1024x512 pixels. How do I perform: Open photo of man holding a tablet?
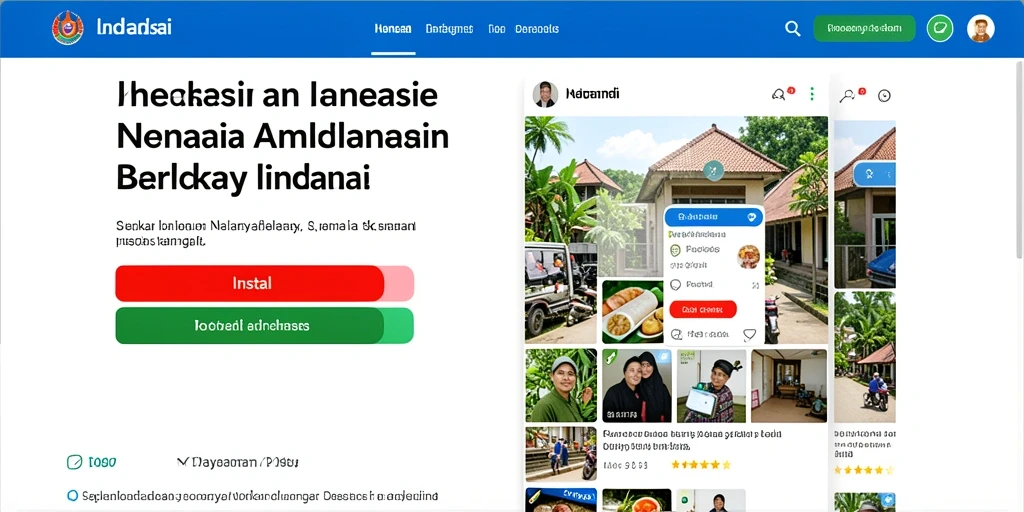coord(711,385)
